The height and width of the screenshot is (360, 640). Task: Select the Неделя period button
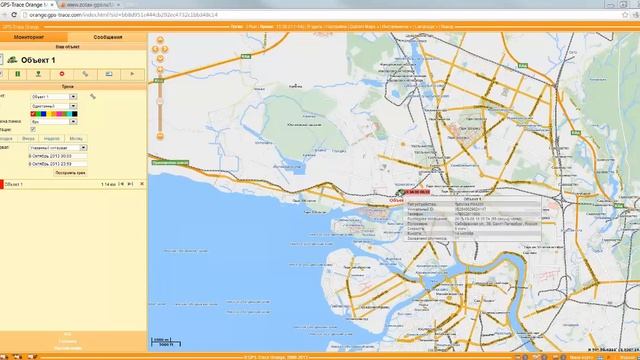[x=52, y=139]
